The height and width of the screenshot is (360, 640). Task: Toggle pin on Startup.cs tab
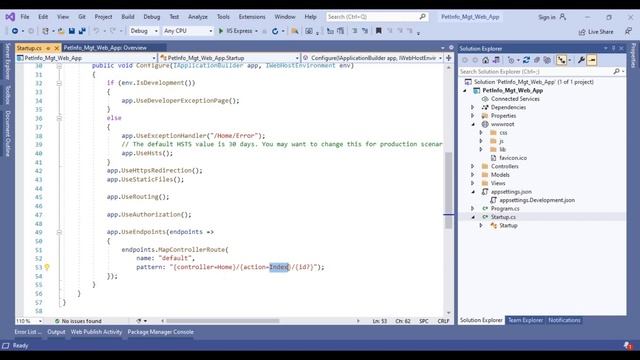[x=48, y=48]
